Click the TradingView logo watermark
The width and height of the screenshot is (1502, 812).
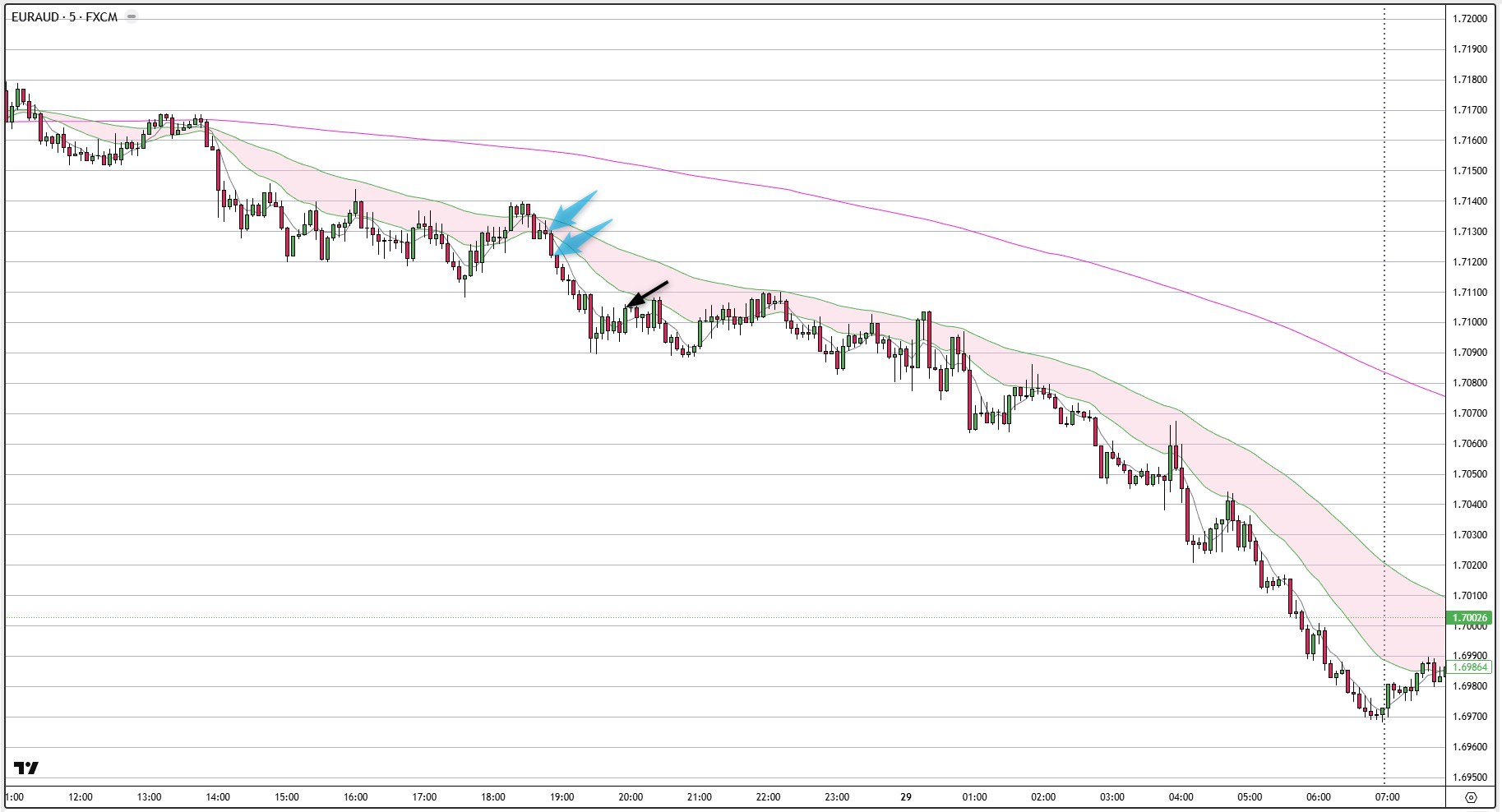pyautogui.click(x=27, y=768)
